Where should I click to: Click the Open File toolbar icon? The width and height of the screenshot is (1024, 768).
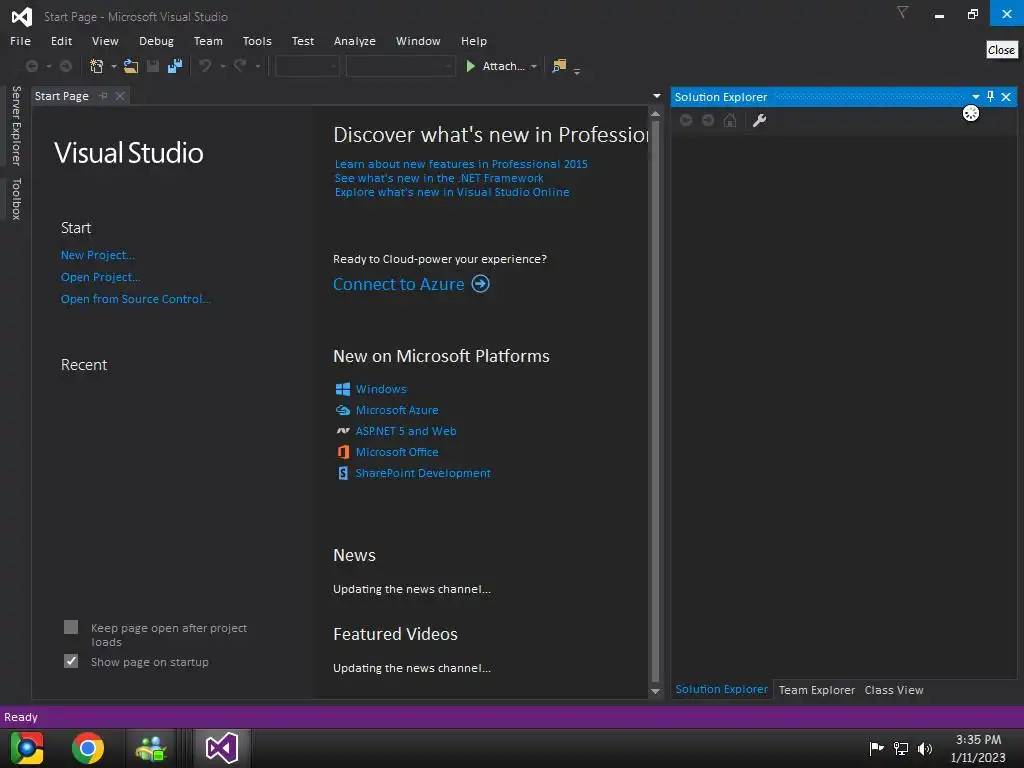point(131,66)
